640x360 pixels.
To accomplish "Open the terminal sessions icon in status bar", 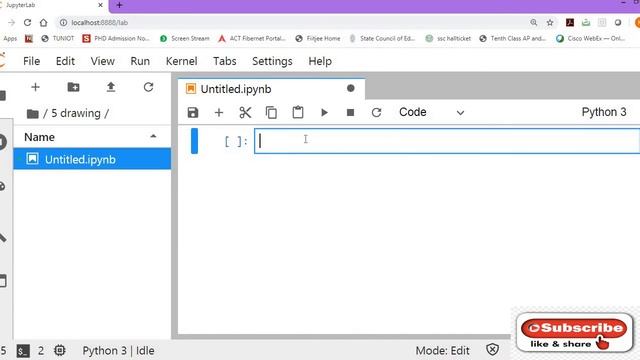I will coord(23,351).
